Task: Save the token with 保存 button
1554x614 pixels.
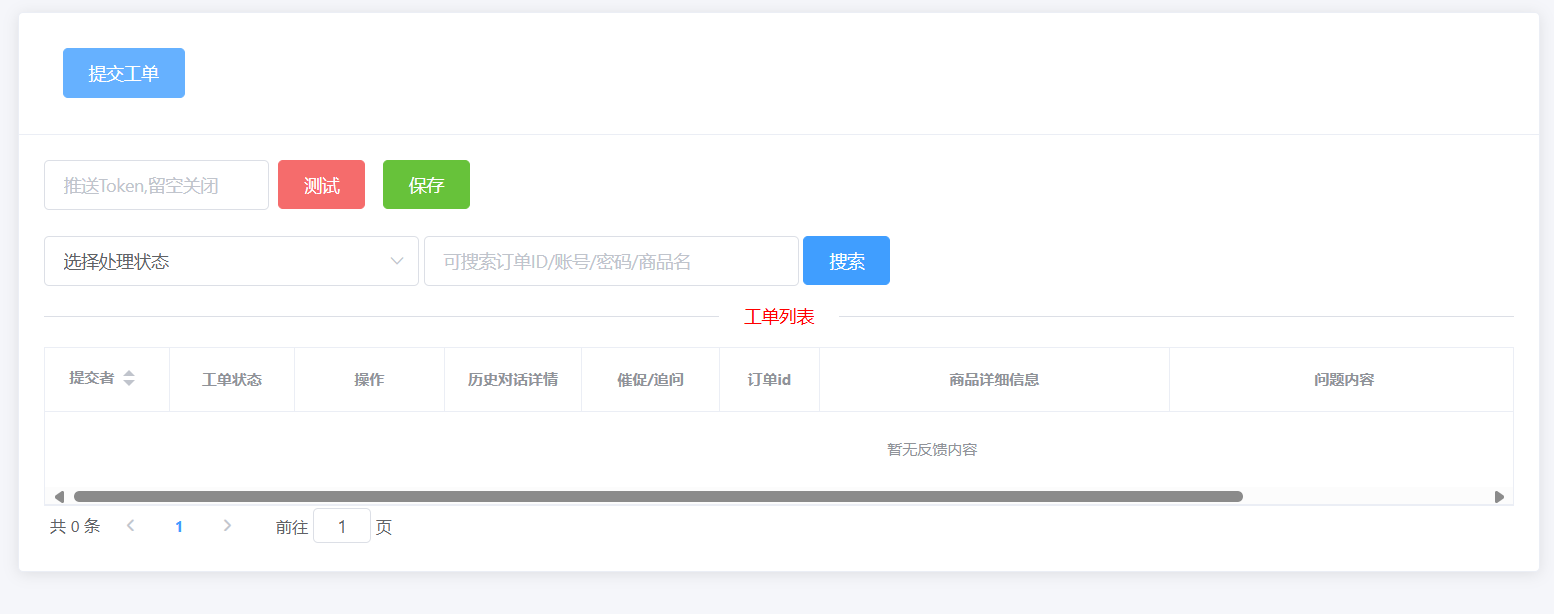Action: (426, 185)
